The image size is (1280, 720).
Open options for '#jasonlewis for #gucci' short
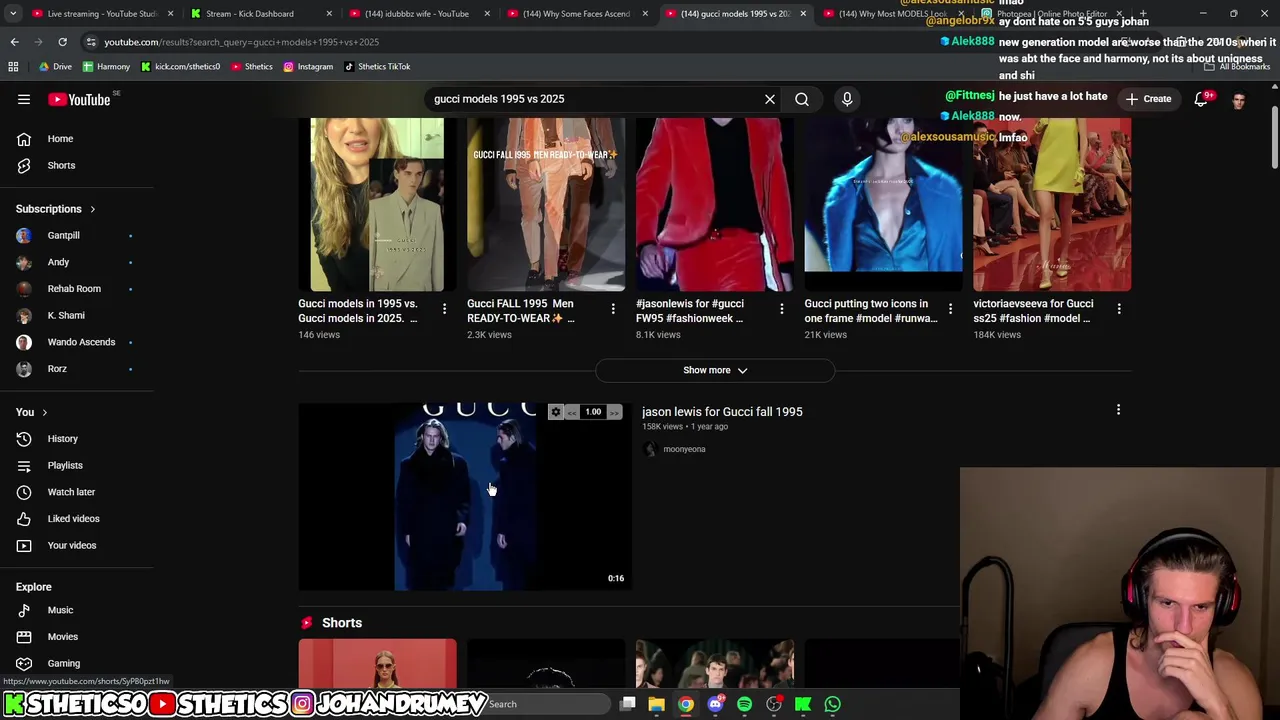pyautogui.click(x=782, y=309)
